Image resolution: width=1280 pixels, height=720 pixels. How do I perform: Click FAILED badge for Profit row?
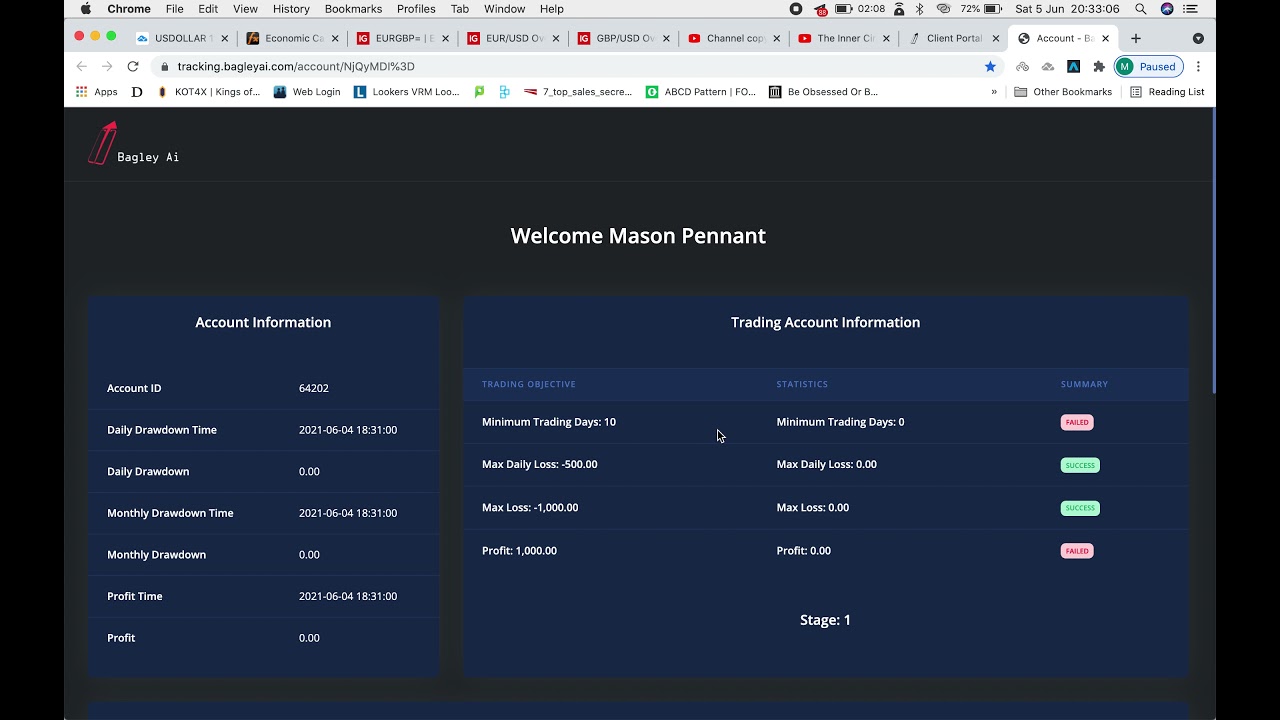click(x=1077, y=551)
